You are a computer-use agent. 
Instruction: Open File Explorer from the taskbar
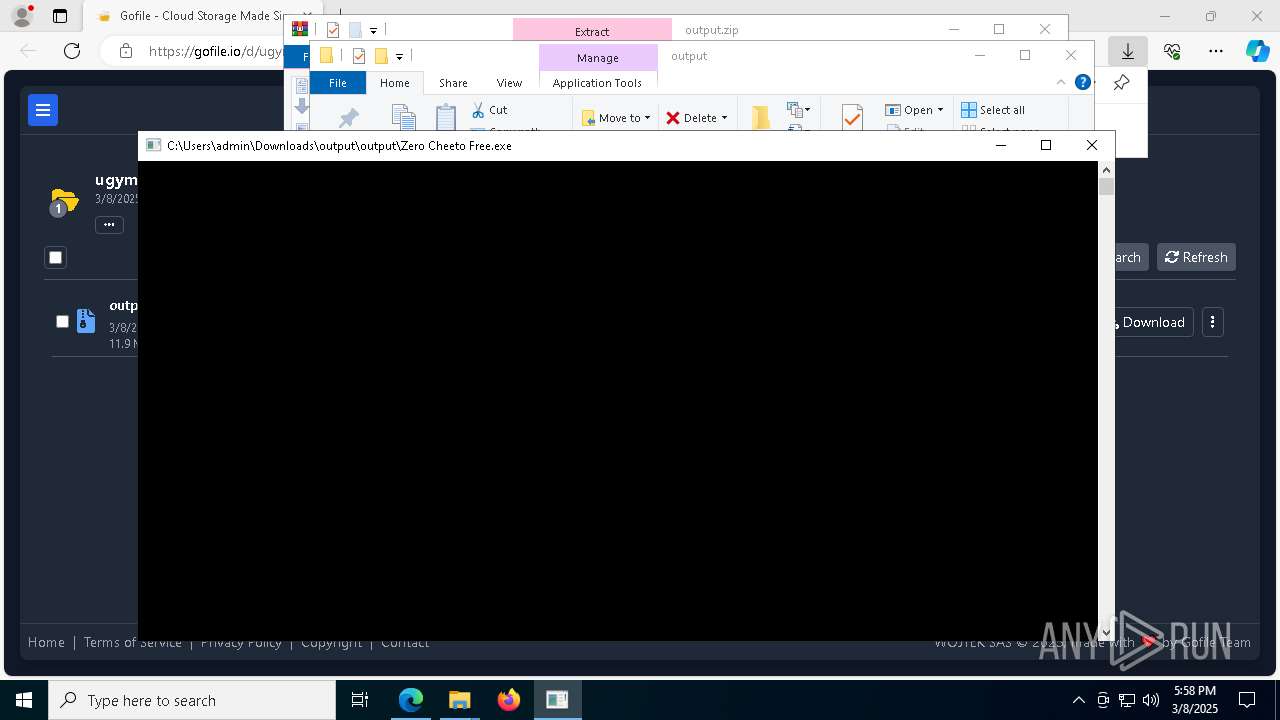click(459, 700)
